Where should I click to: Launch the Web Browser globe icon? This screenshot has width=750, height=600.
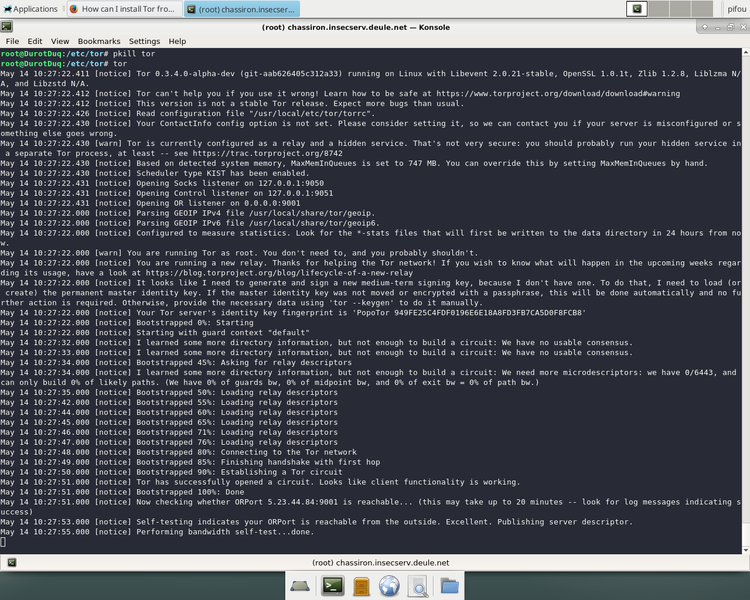click(390, 586)
